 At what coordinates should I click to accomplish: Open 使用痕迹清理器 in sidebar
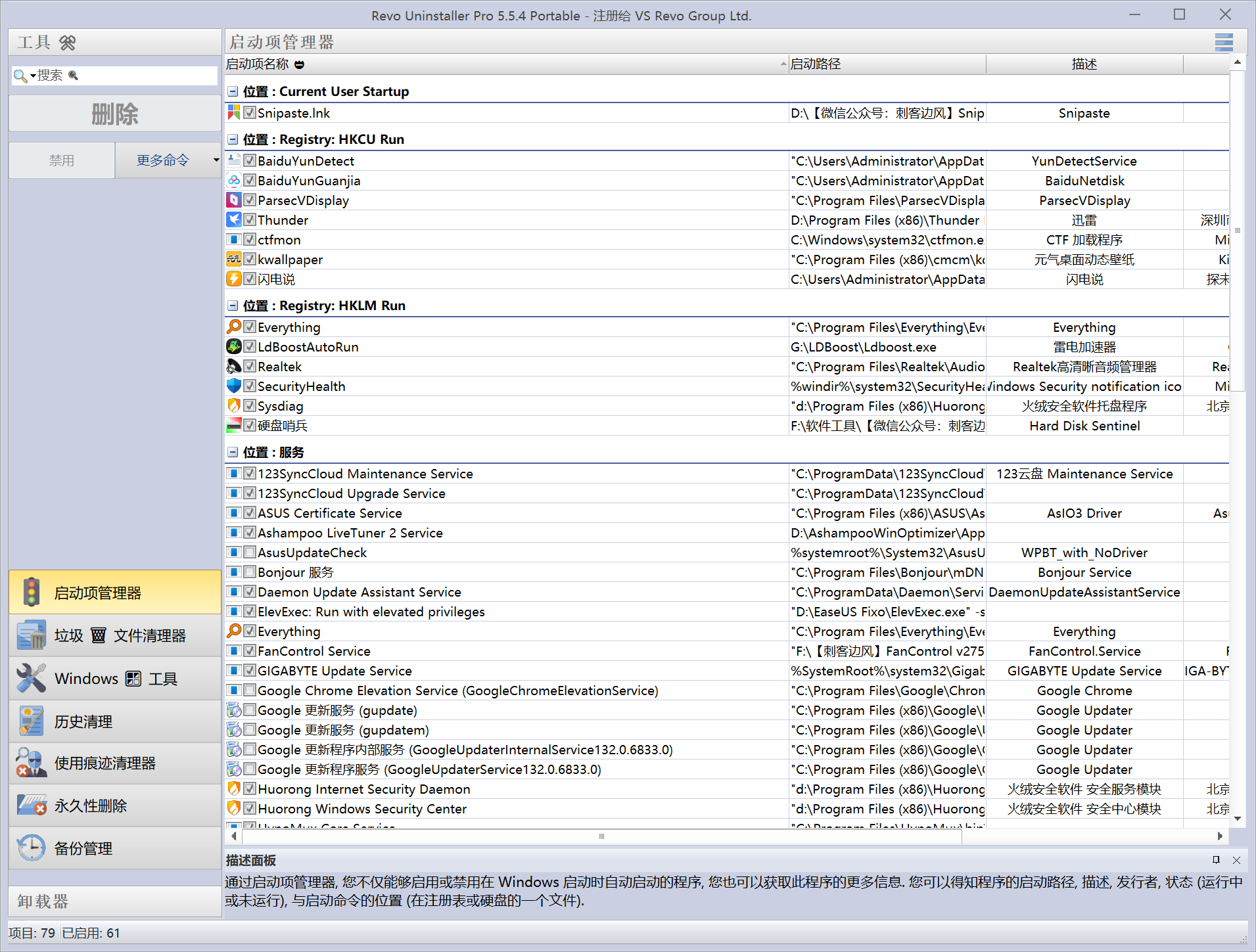(115, 763)
